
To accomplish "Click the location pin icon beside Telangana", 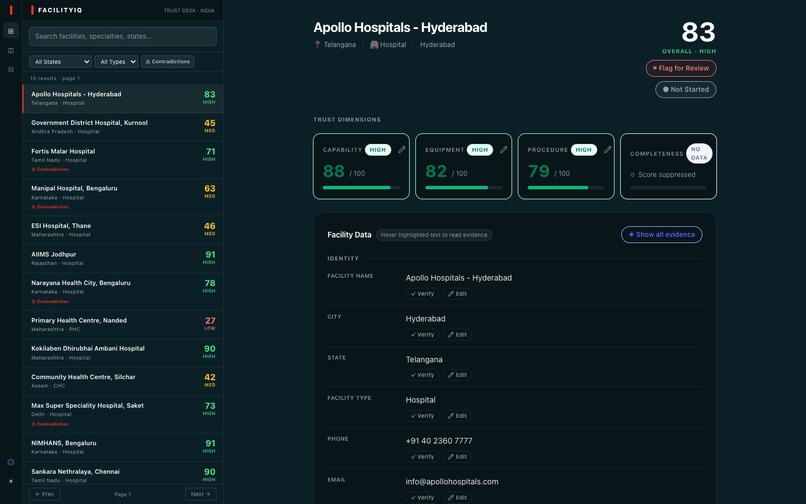I will coord(317,45).
